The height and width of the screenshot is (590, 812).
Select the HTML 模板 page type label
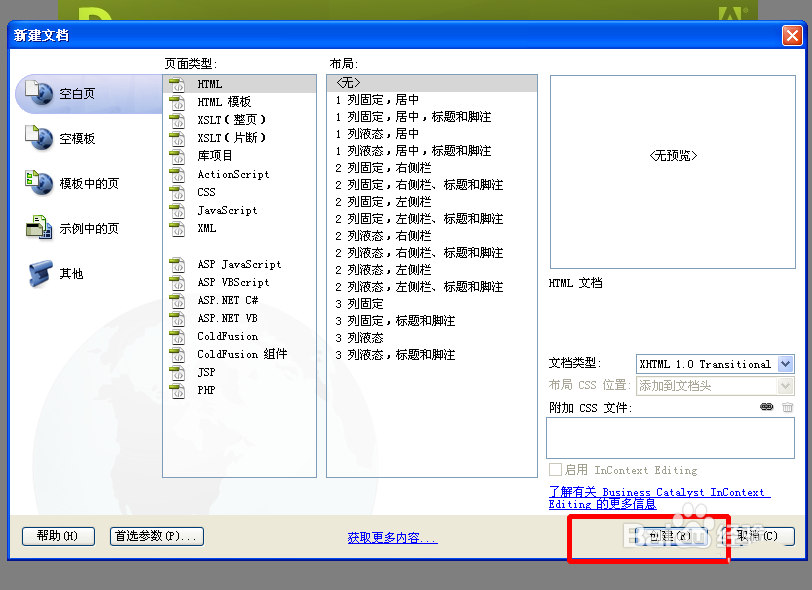point(224,102)
